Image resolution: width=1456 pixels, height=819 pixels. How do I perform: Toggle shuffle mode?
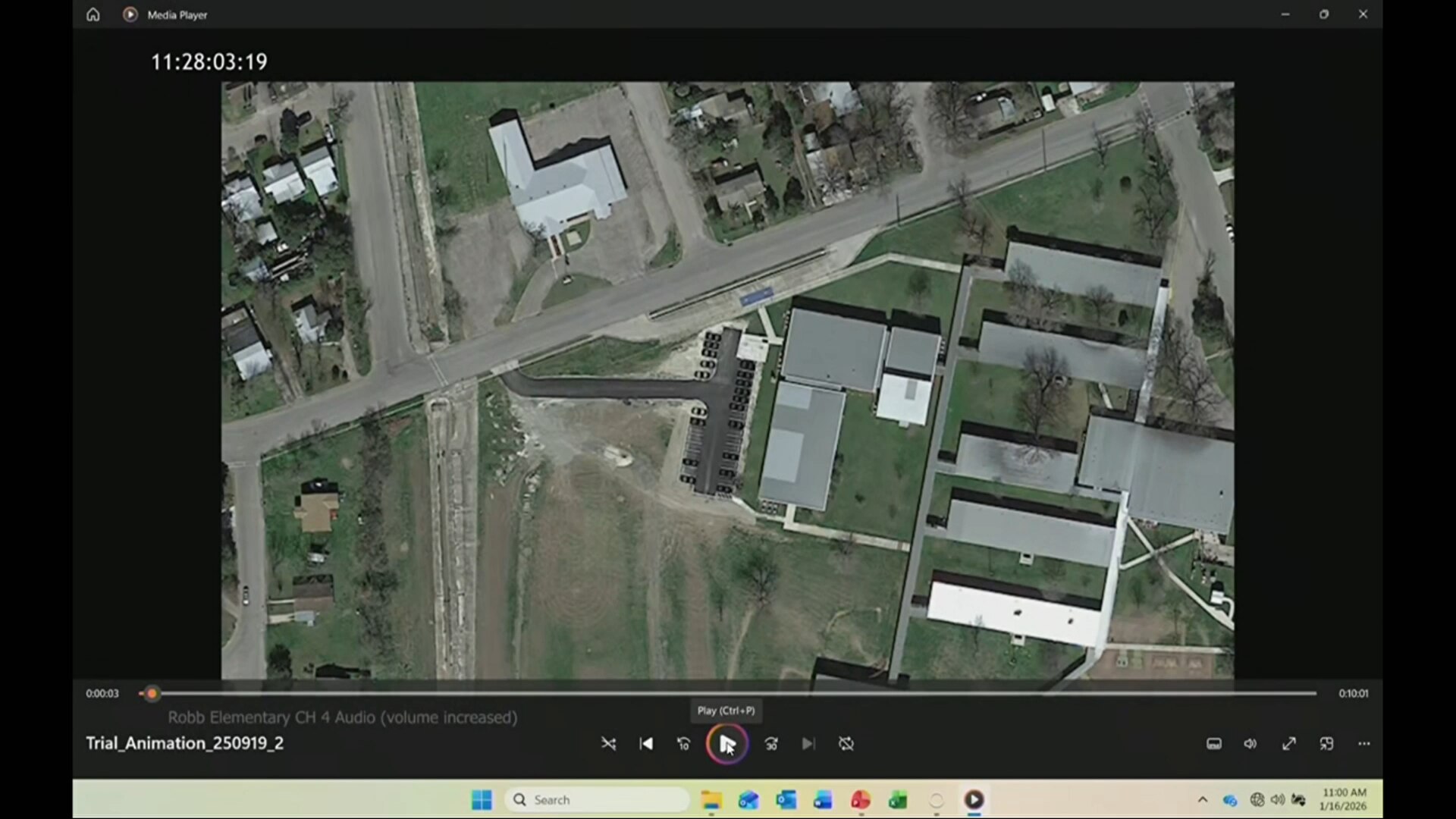608,744
